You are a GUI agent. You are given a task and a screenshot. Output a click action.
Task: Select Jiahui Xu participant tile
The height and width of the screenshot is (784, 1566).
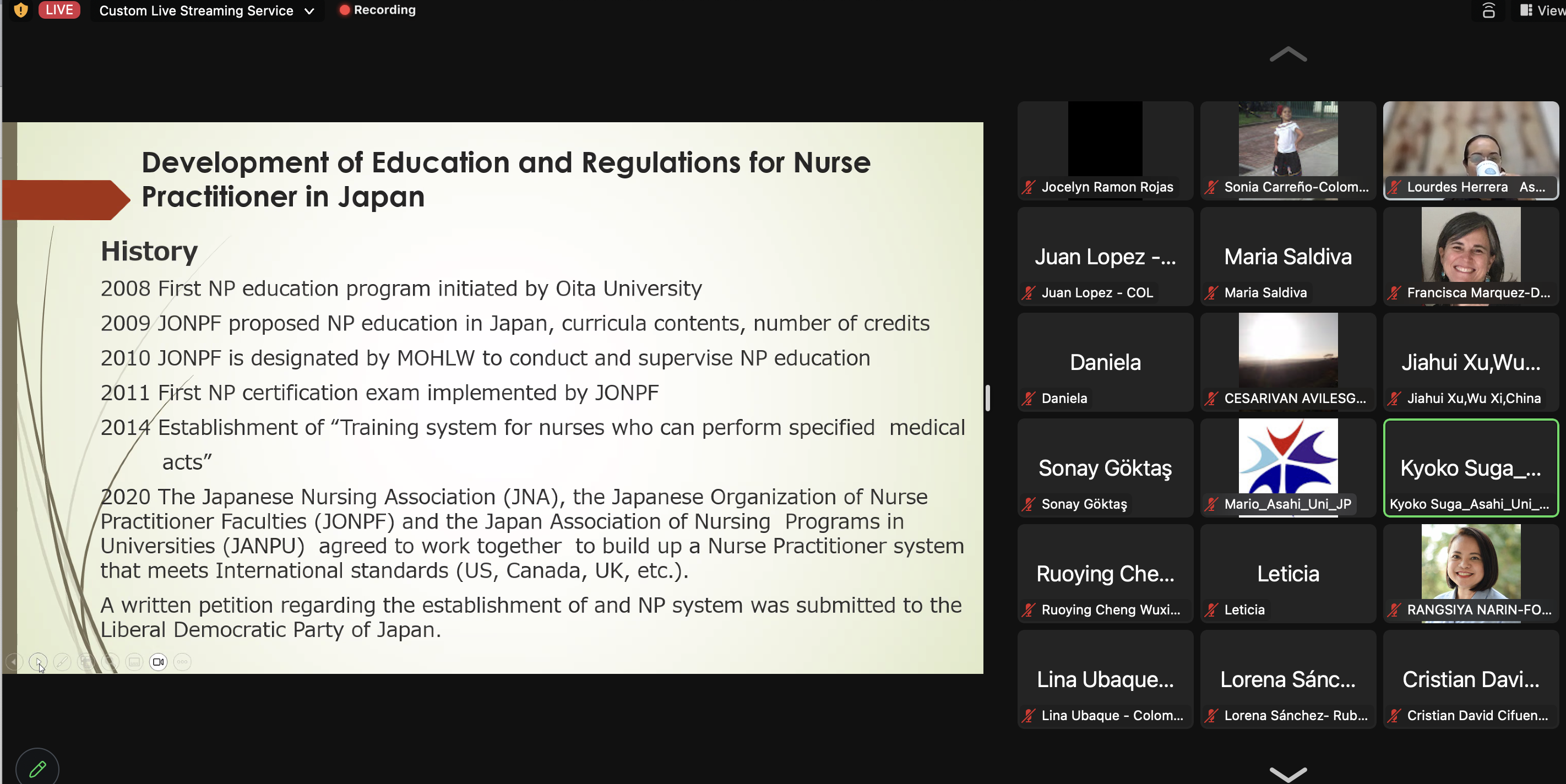pos(1471,362)
